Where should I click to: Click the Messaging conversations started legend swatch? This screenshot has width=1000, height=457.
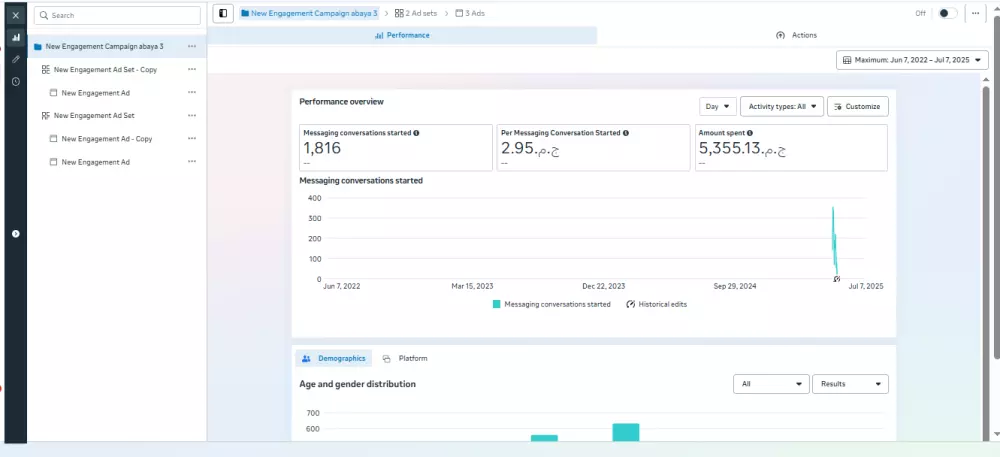click(x=497, y=305)
